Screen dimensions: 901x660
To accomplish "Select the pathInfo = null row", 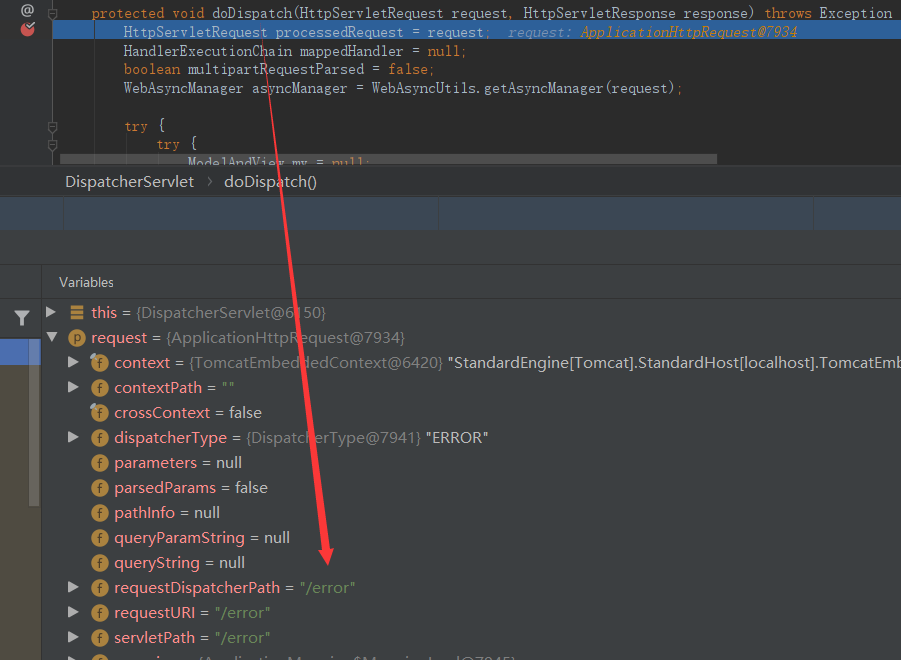I will pos(471,513).
